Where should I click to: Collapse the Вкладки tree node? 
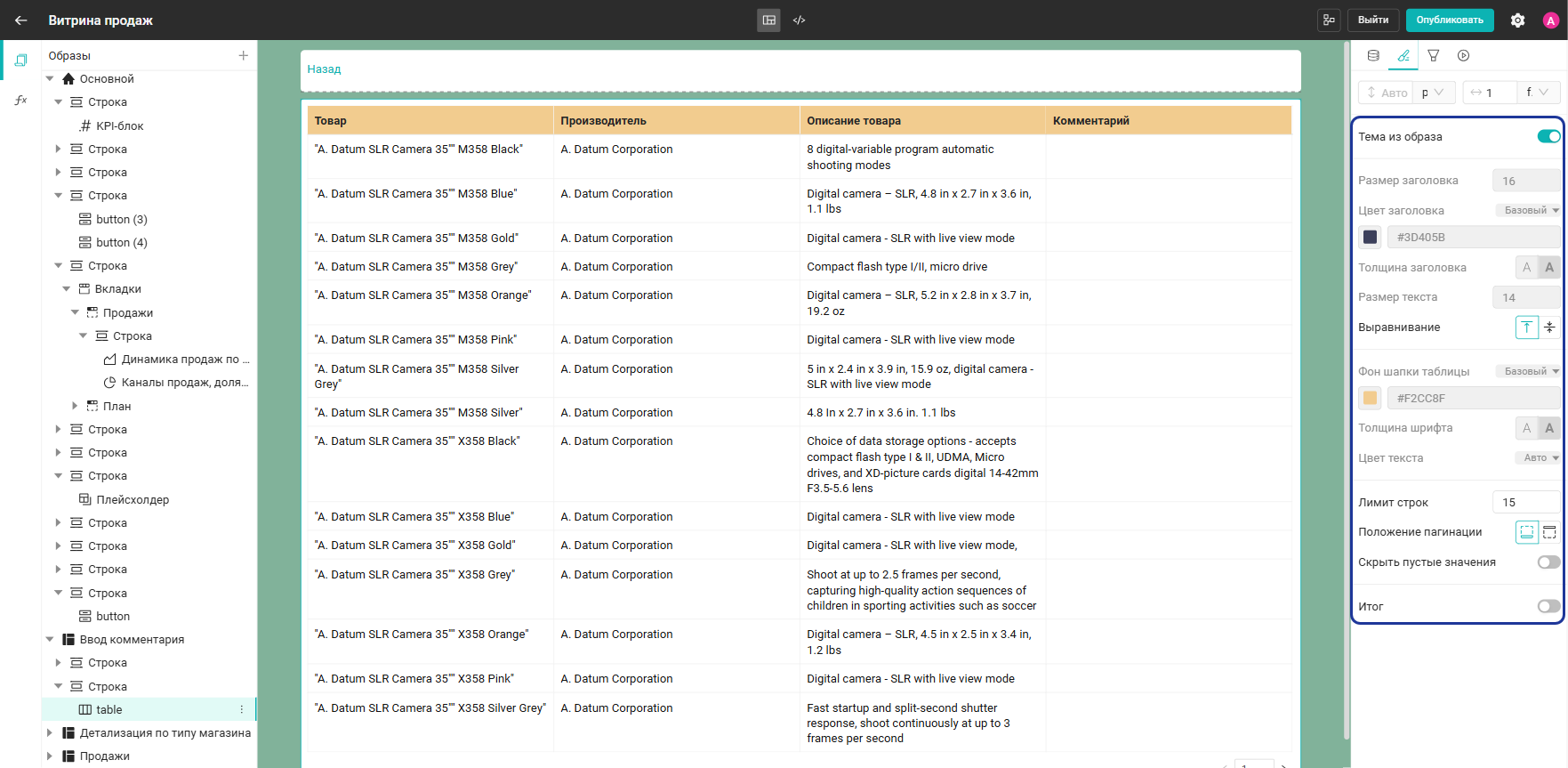point(67,289)
